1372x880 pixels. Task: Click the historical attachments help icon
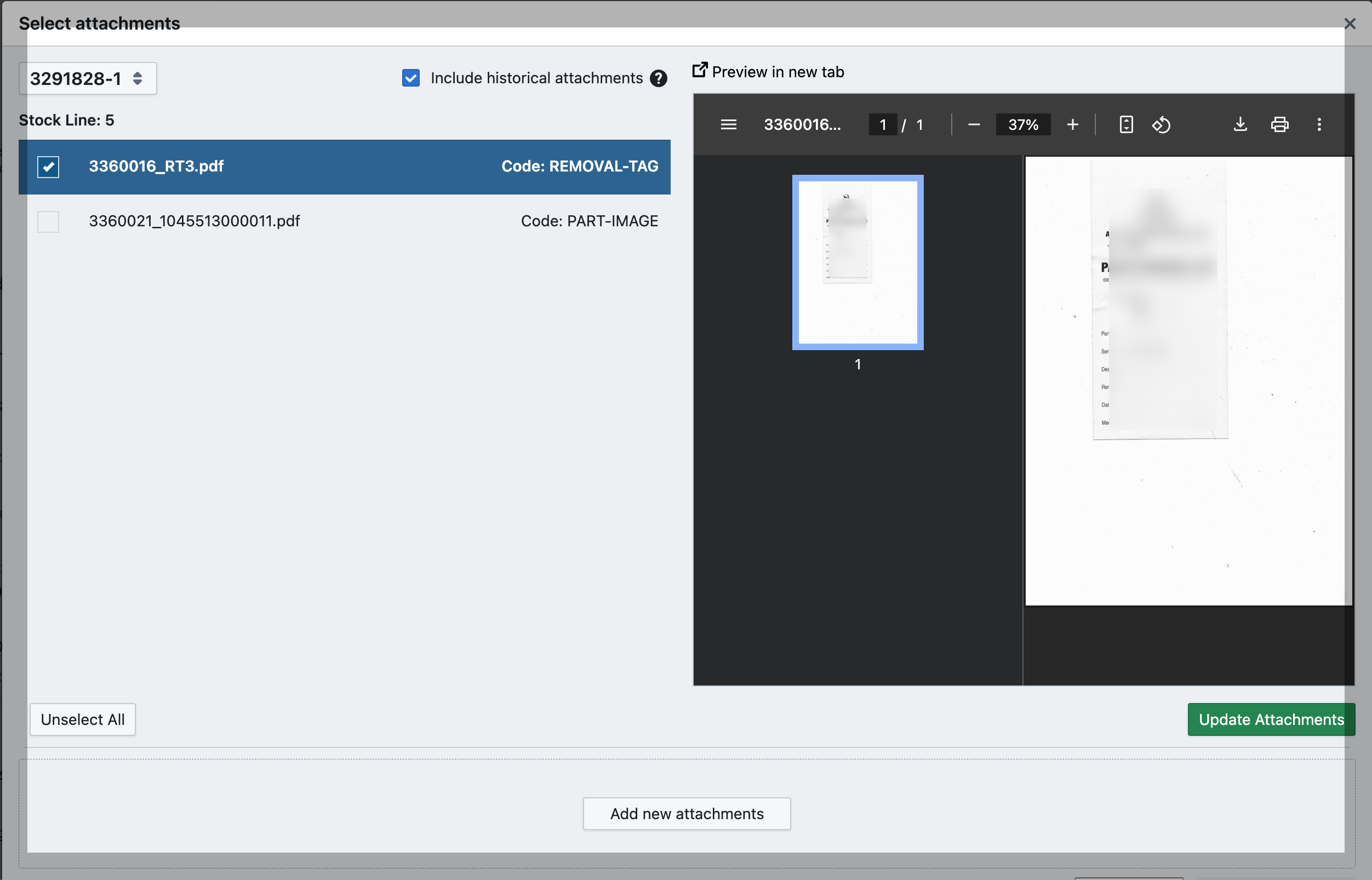(x=658, y=78)
